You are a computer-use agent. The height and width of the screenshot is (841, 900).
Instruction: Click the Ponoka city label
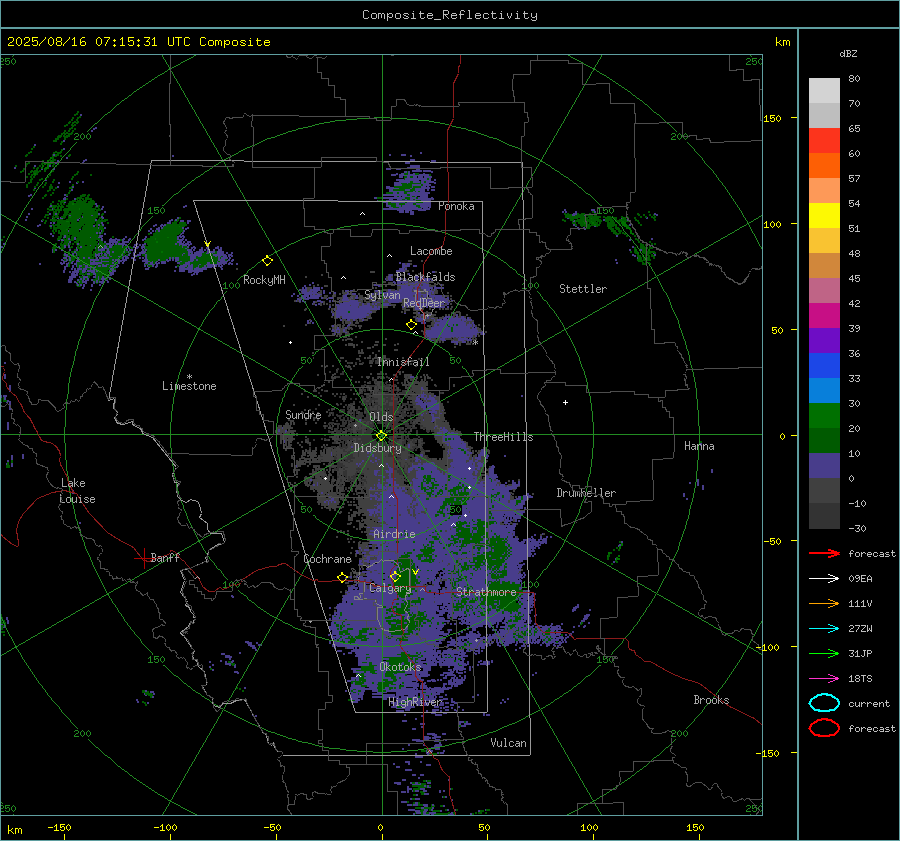tap(456, 206)
